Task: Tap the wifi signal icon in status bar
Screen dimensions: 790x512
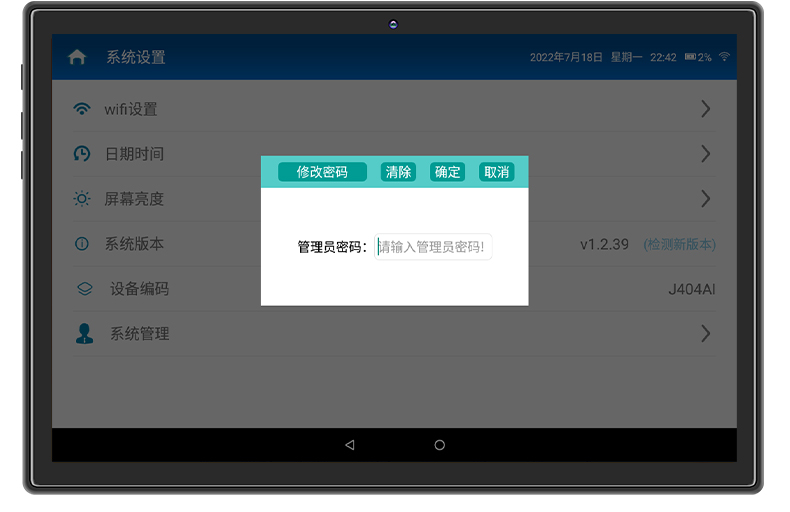Action: tap(725, 56)
